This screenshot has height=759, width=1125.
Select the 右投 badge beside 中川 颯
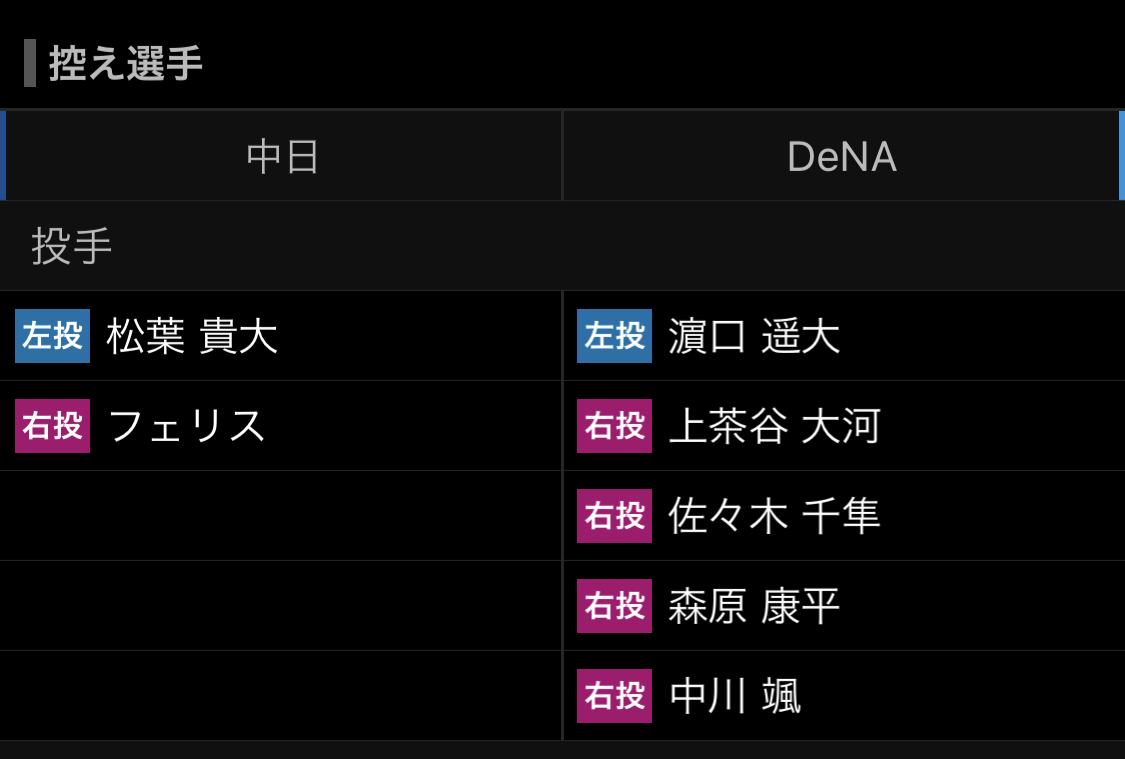614,696
